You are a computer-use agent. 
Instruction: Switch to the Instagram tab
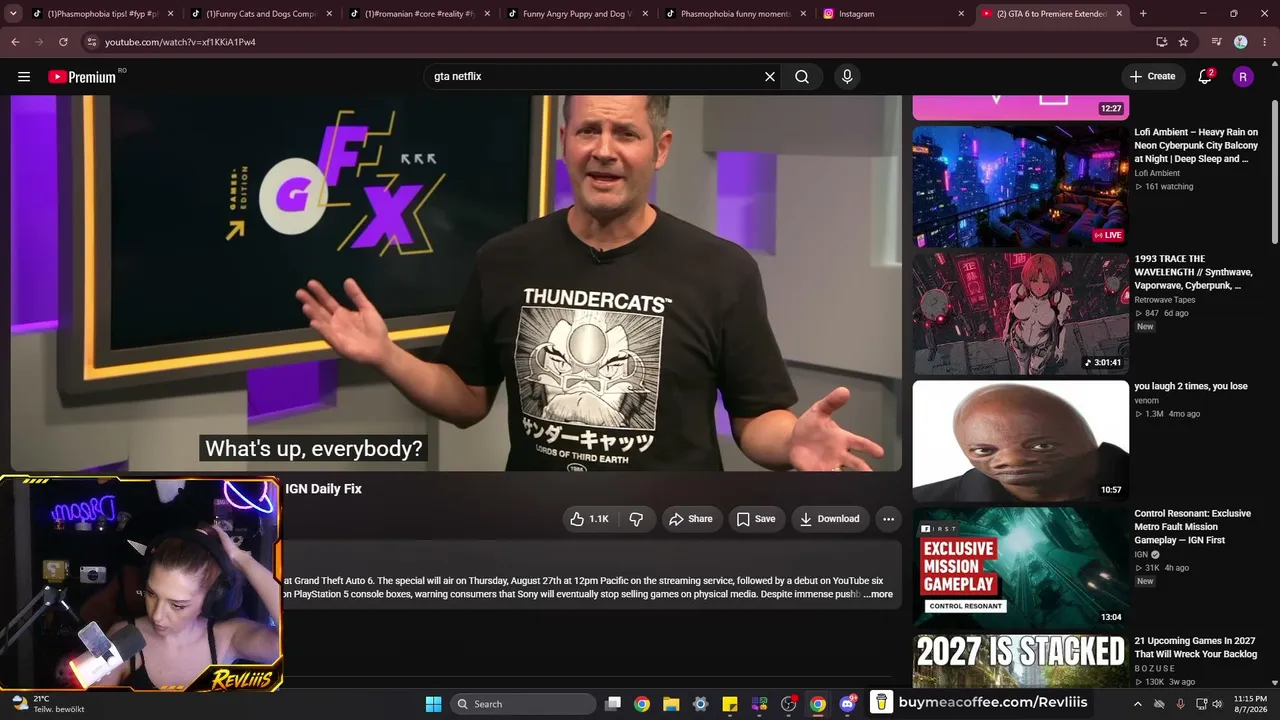pyautogui.click(x=893, y=14)
